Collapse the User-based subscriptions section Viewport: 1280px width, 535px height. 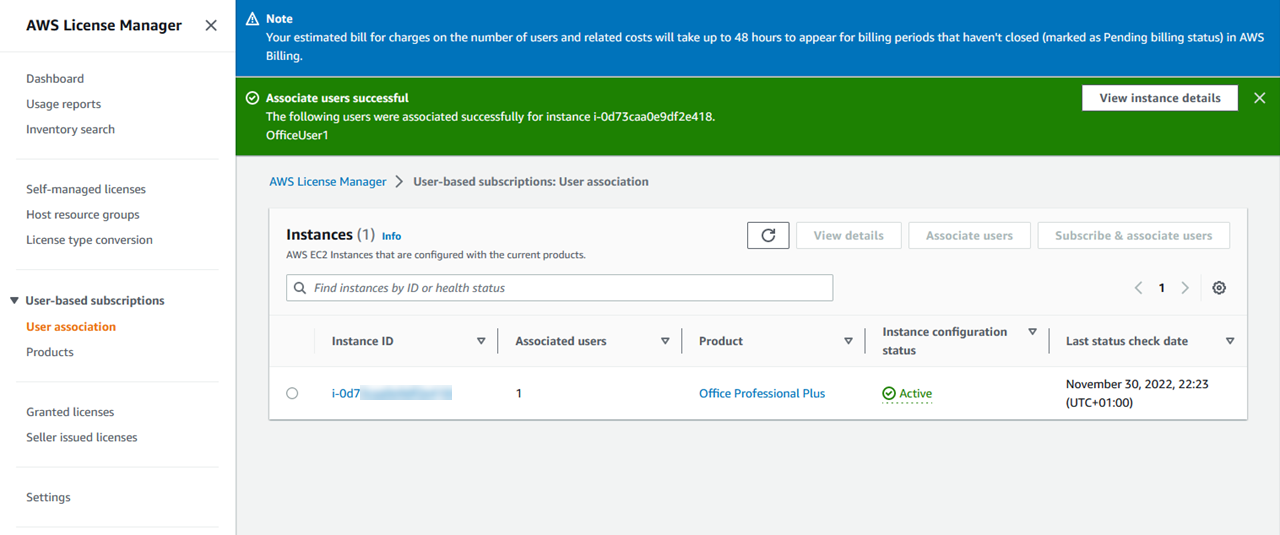14,301
